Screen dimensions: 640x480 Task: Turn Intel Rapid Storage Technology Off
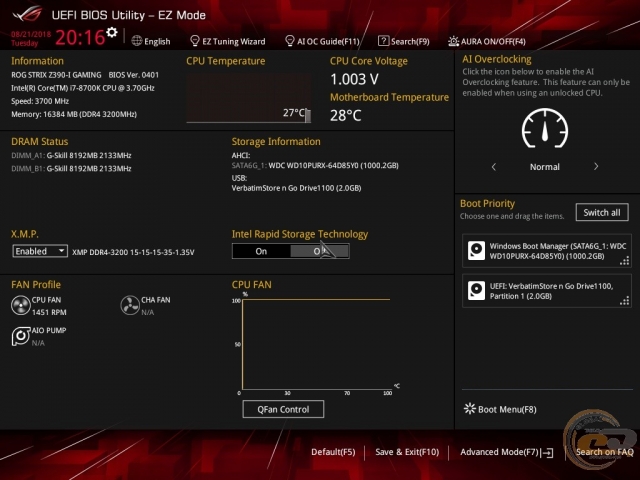(x=320, y=251)
